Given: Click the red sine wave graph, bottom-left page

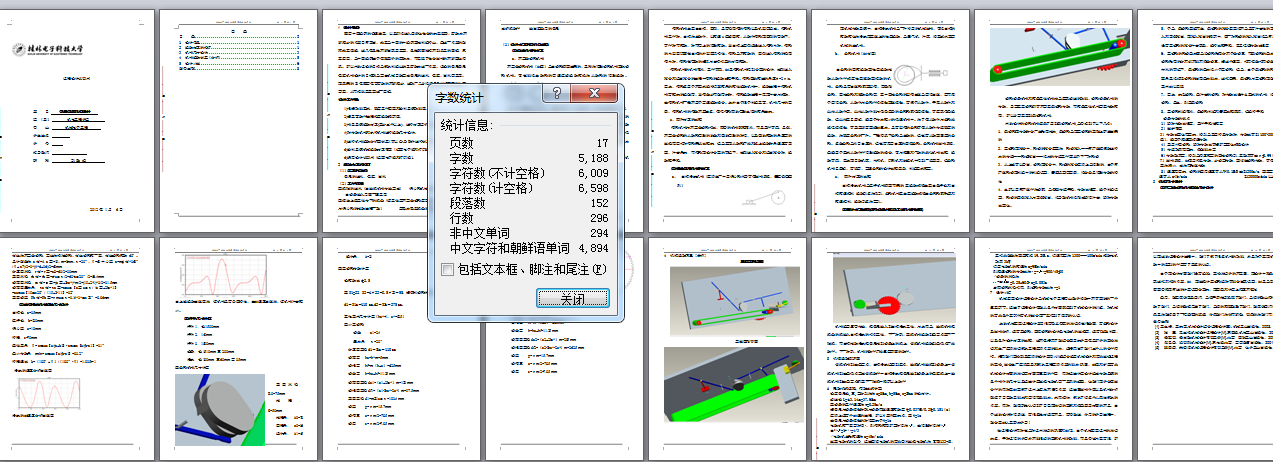Looking at the screenshot, I should (x=50, y=393).
